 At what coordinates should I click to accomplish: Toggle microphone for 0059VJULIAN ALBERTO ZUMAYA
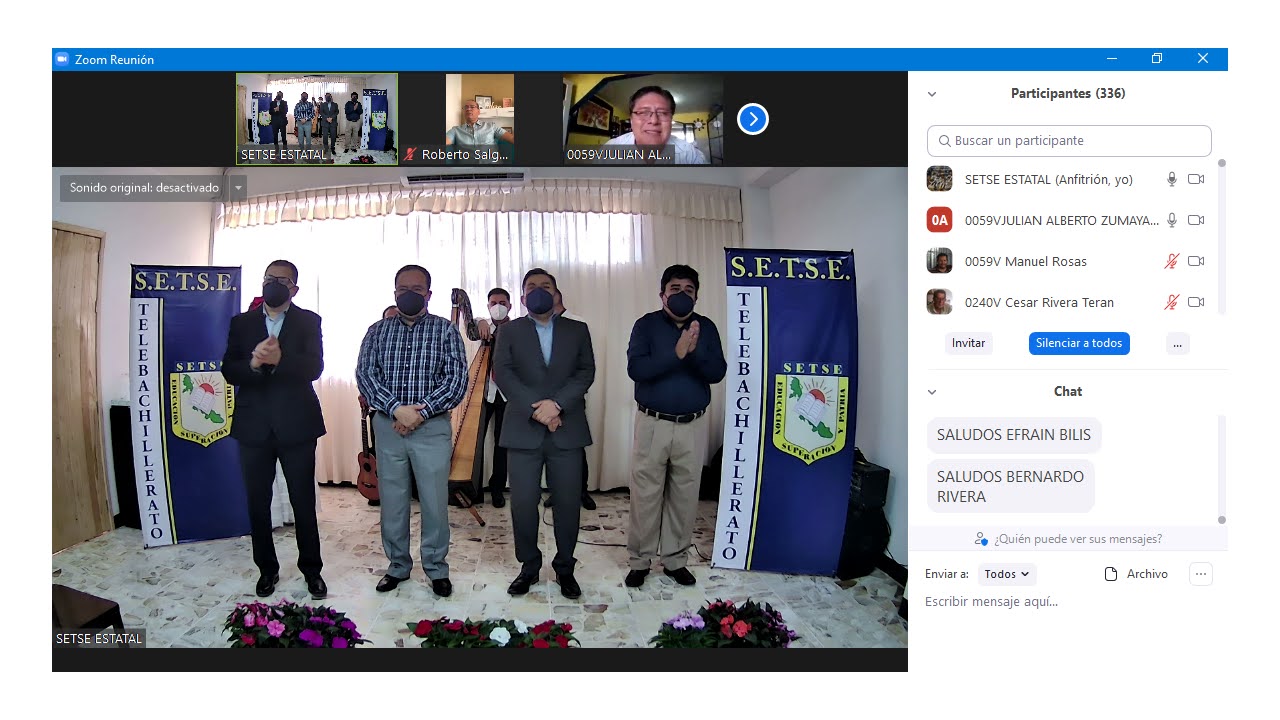coord(1172,220)
